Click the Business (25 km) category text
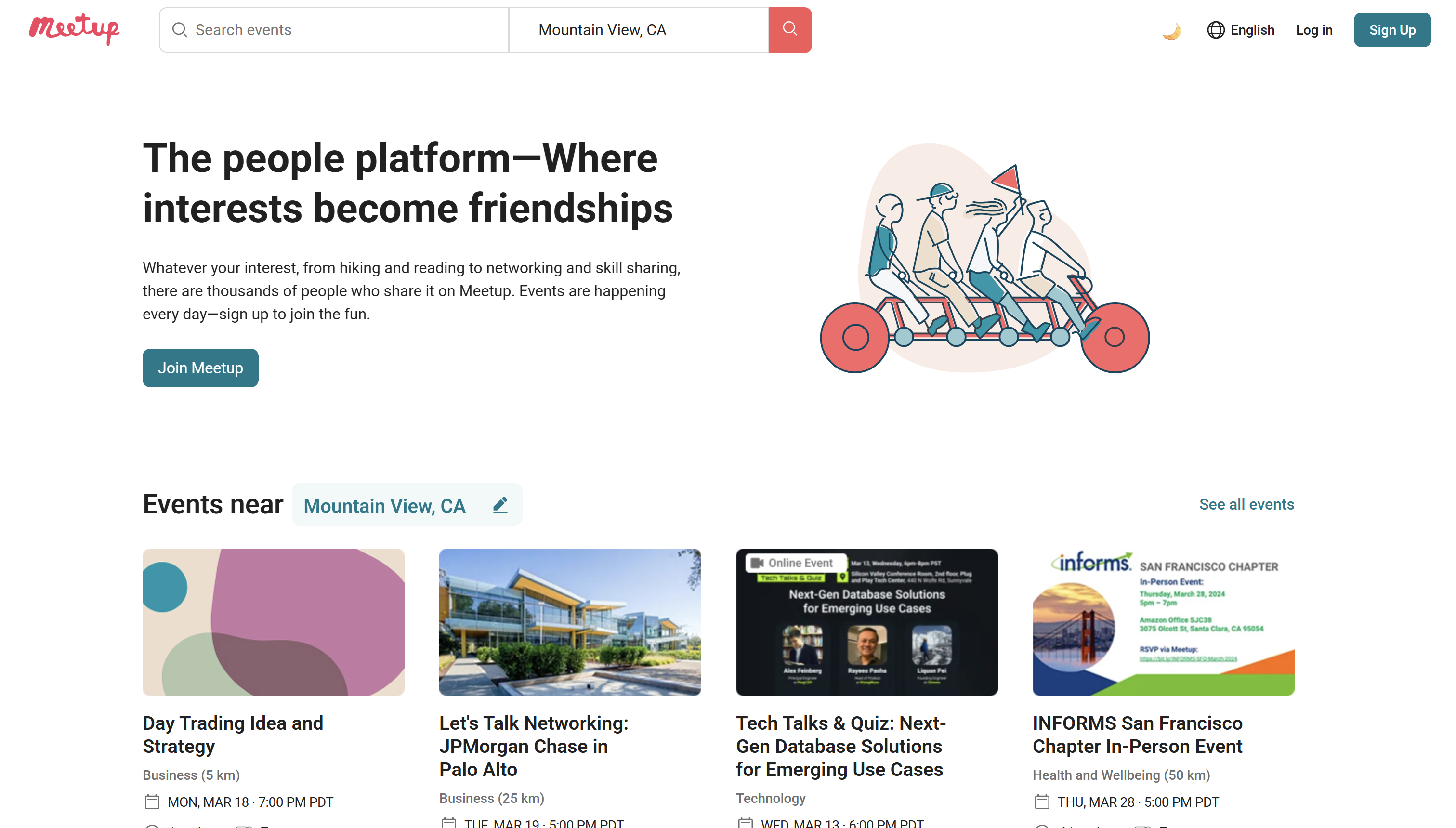Image resolution: width=1456 pixels, height=828 pixels. tap(492, 799)
